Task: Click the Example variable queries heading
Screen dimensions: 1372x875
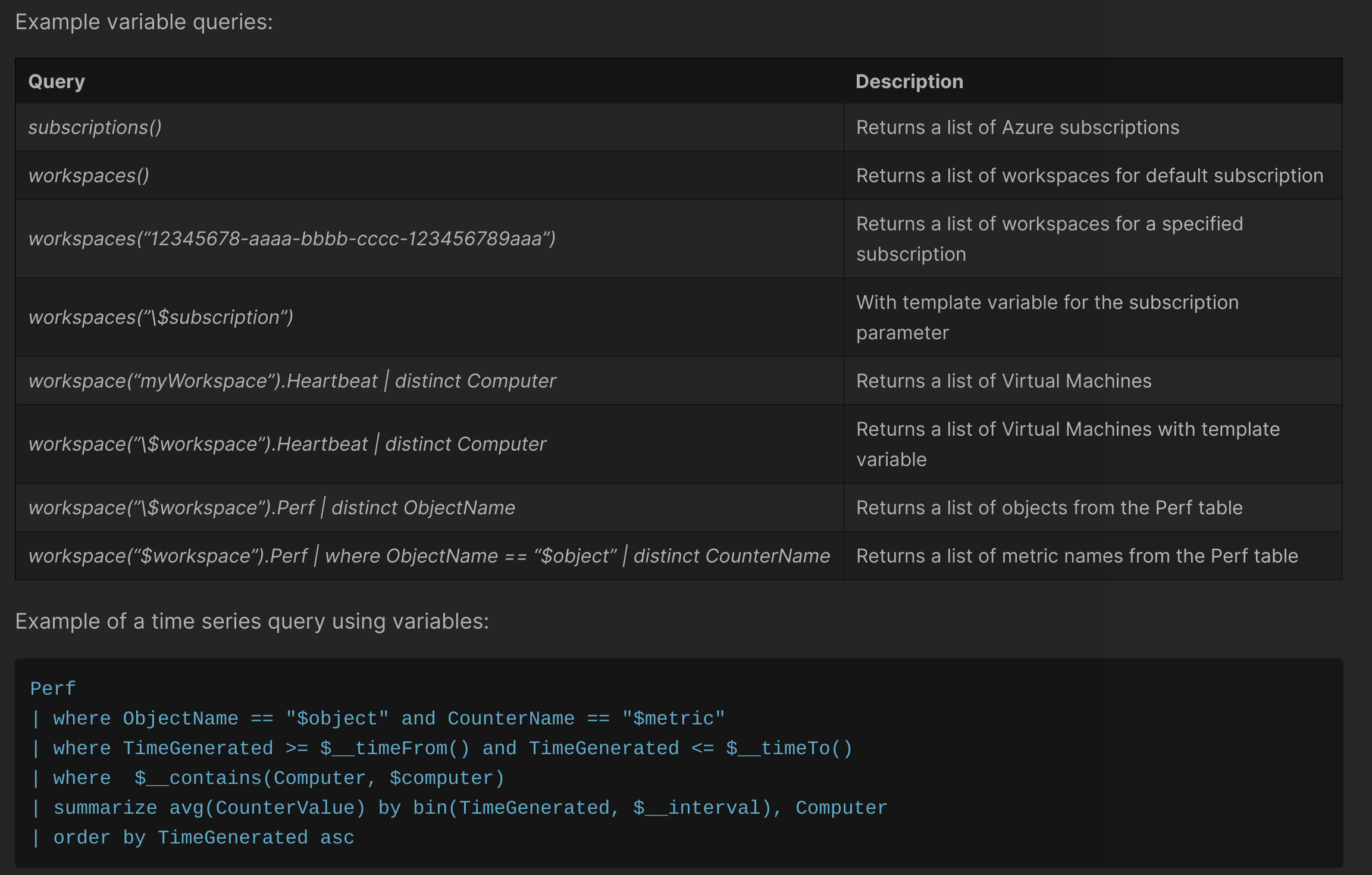Action: tap(144, 21)
